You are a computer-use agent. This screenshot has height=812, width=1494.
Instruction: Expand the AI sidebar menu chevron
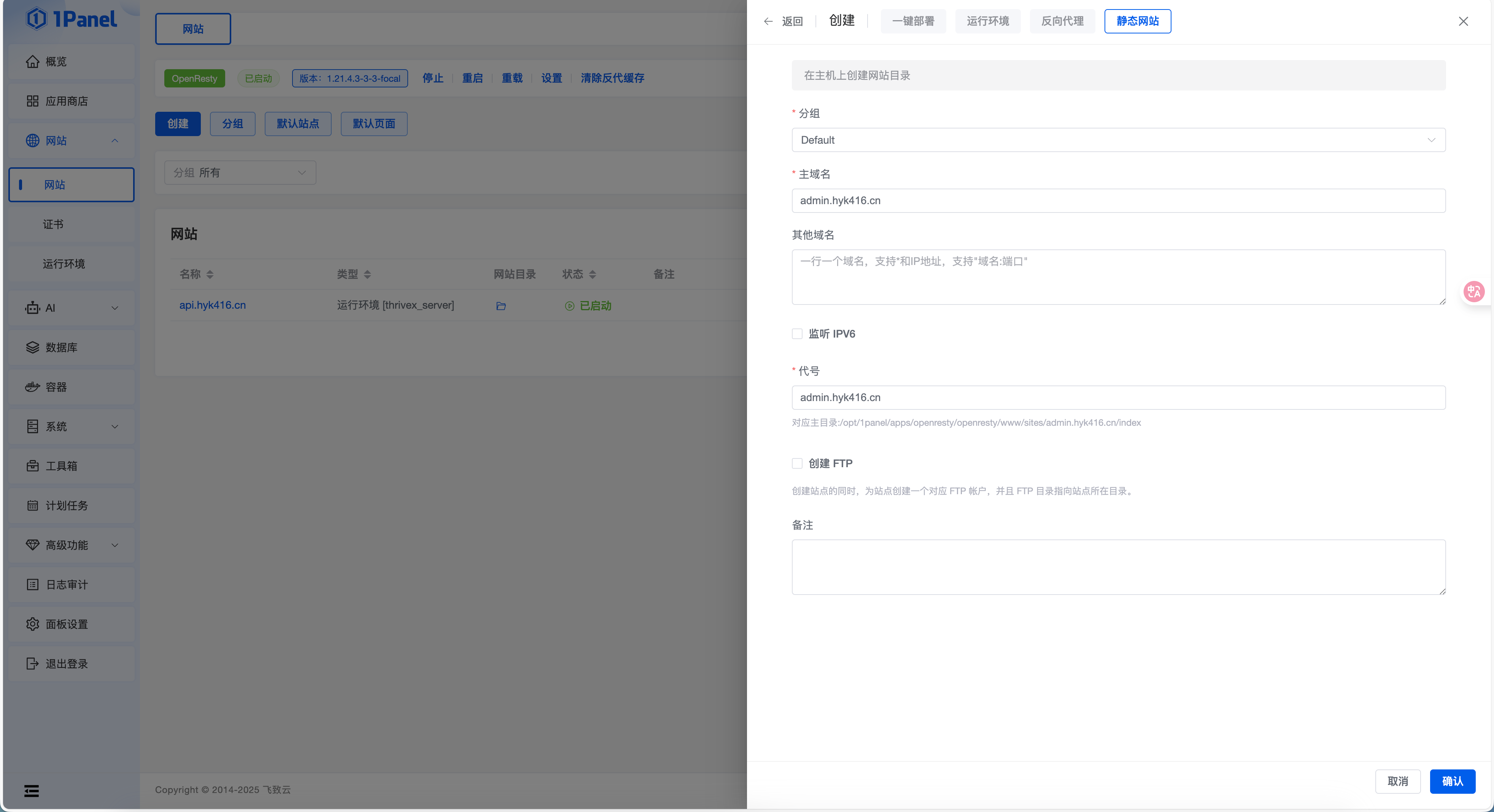(x=115, y=308)
